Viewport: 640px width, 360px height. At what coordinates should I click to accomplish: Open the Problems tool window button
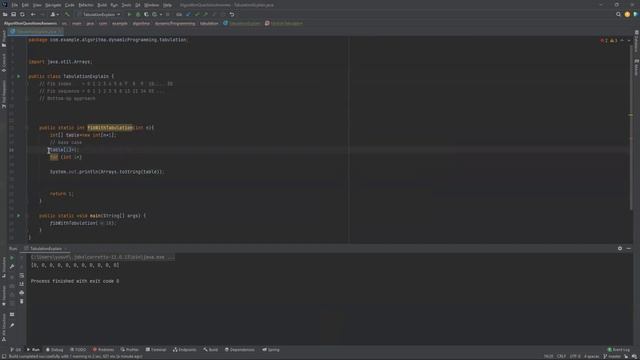pos(103,350)
